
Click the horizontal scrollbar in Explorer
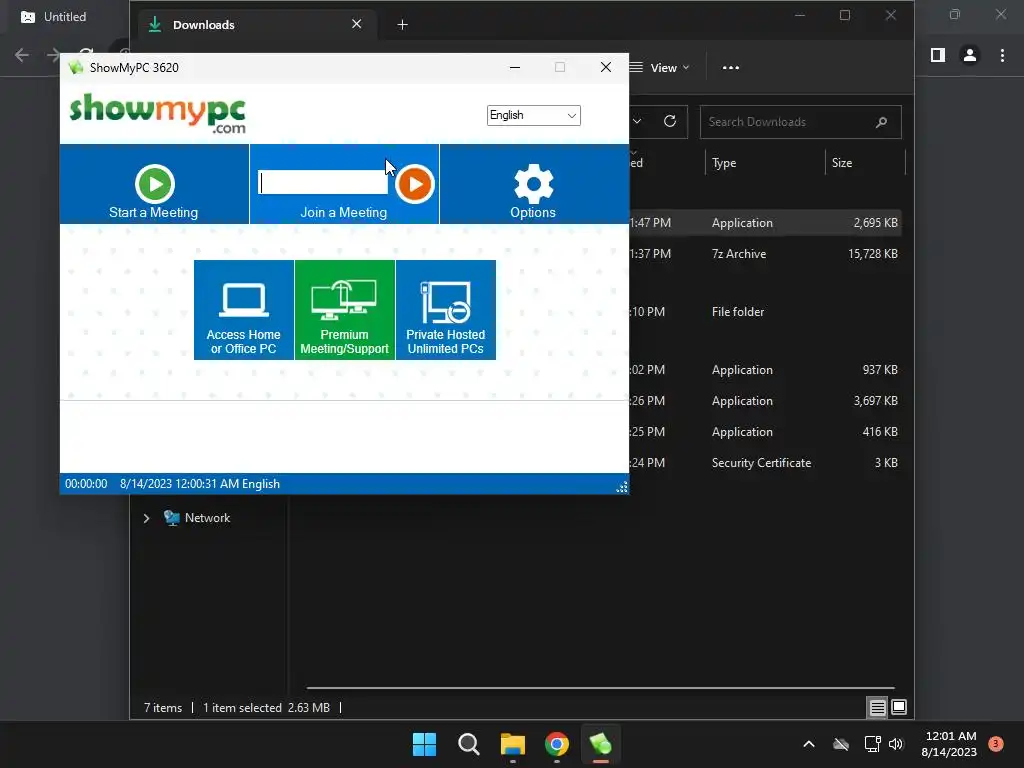601,688
